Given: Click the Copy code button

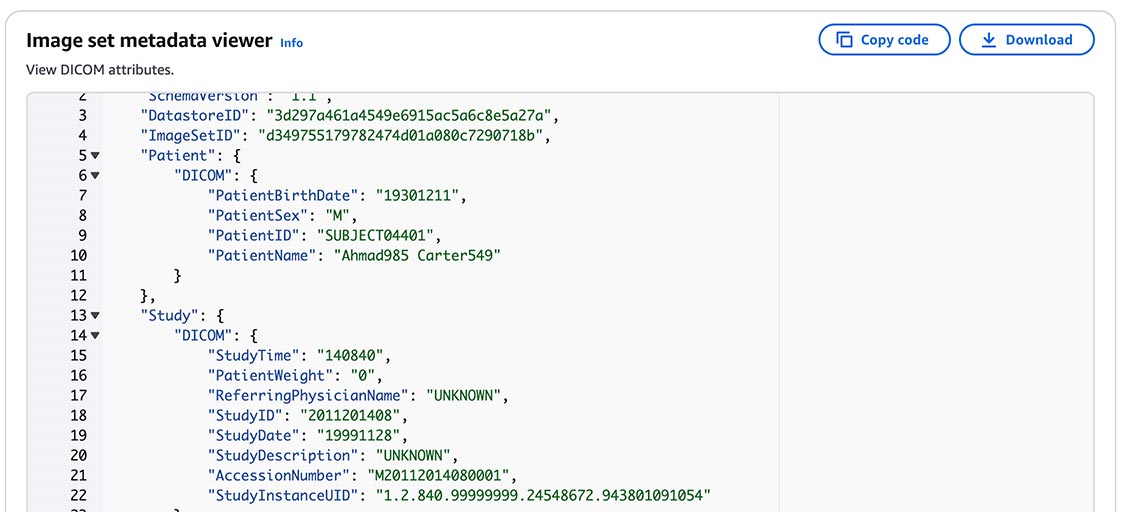Looking at the screenshot, I should (x=884, y=39).
